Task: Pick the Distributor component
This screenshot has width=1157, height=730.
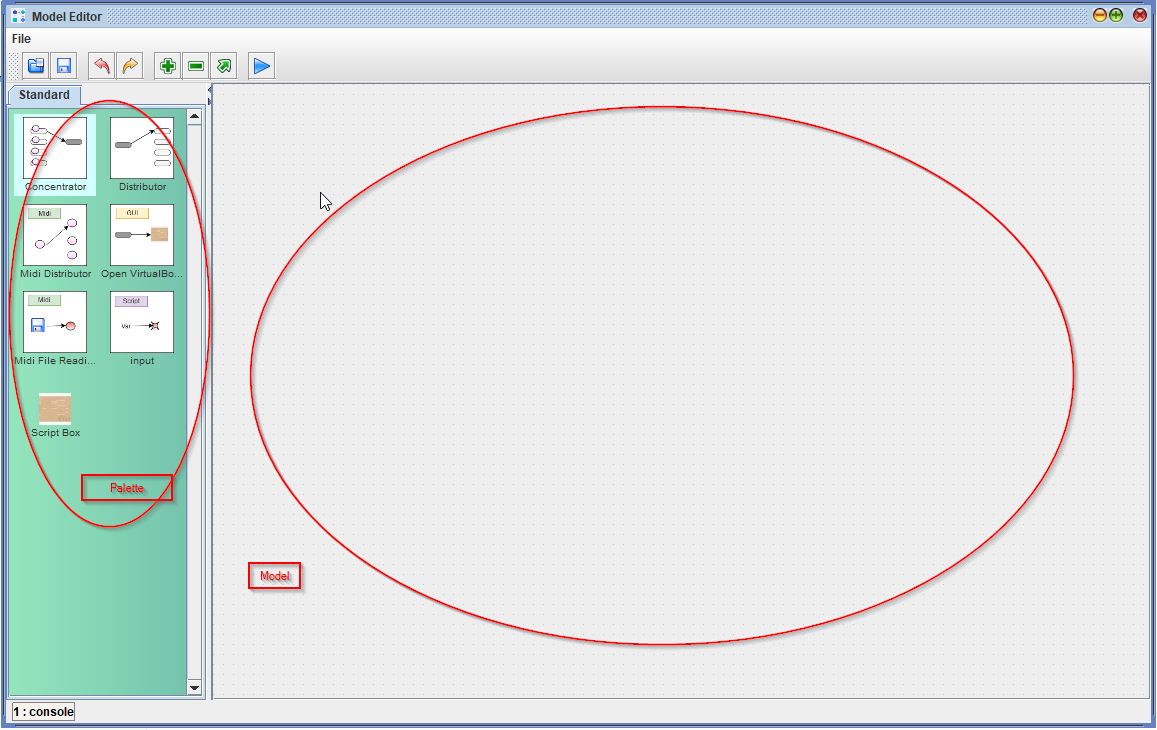Action: pyautogui.click(x=142, y=149)
